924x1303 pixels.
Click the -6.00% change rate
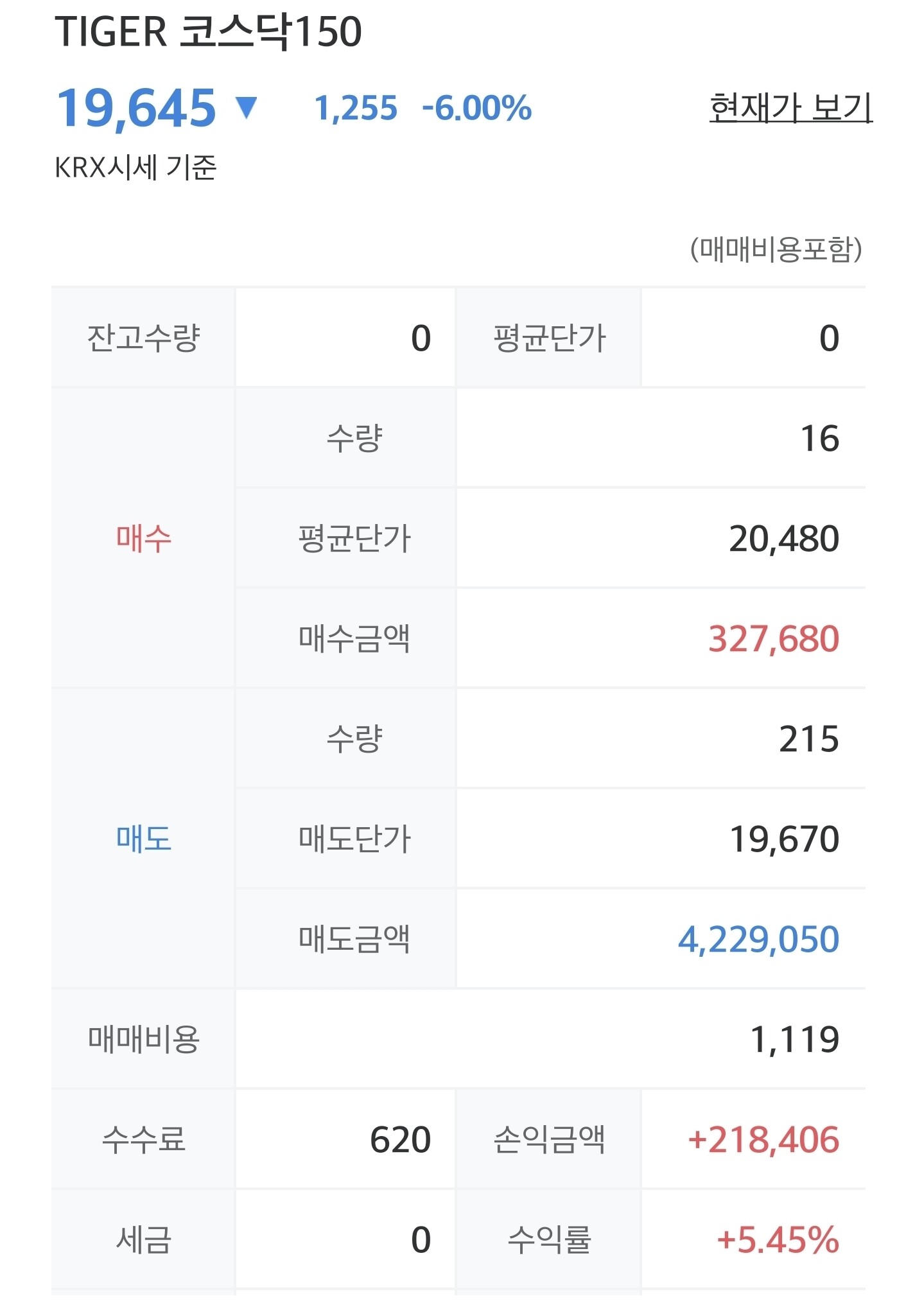click(x=476, y=108)
